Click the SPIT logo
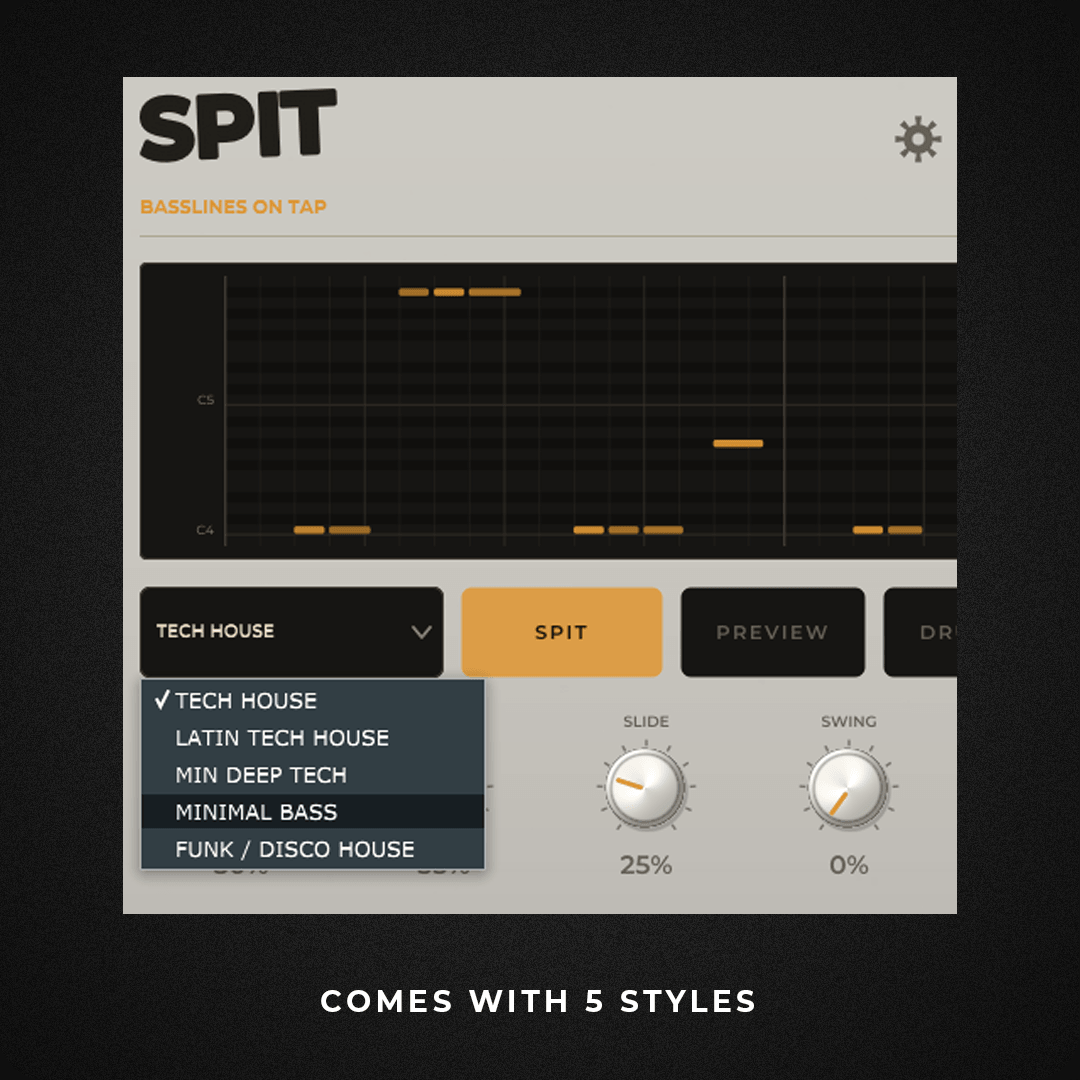1080x1080 pixels. (238, 125)
